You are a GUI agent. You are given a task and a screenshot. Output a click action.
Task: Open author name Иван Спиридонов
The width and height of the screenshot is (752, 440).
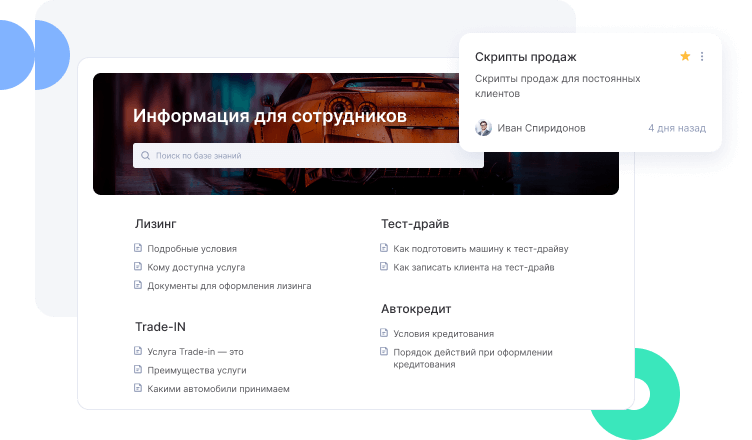(541, 128)
